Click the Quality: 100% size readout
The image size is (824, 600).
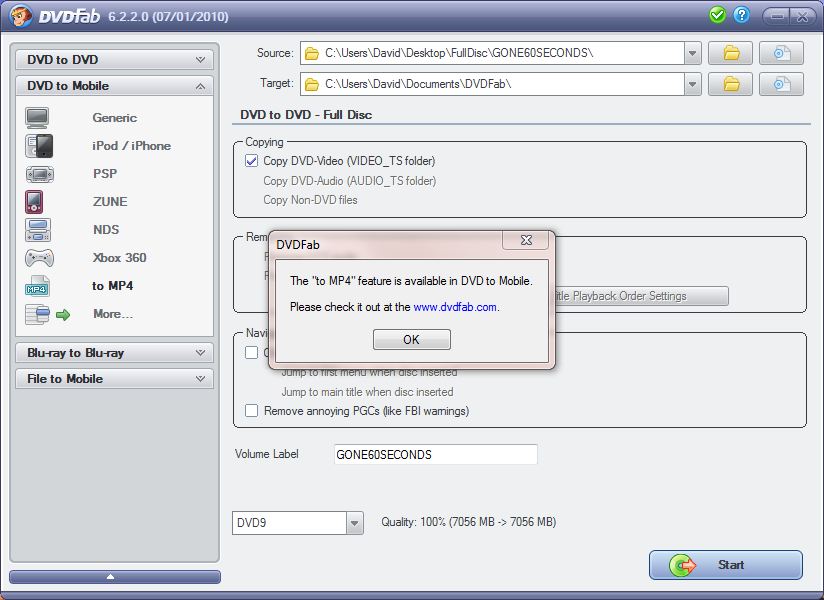tap(469, 522)
